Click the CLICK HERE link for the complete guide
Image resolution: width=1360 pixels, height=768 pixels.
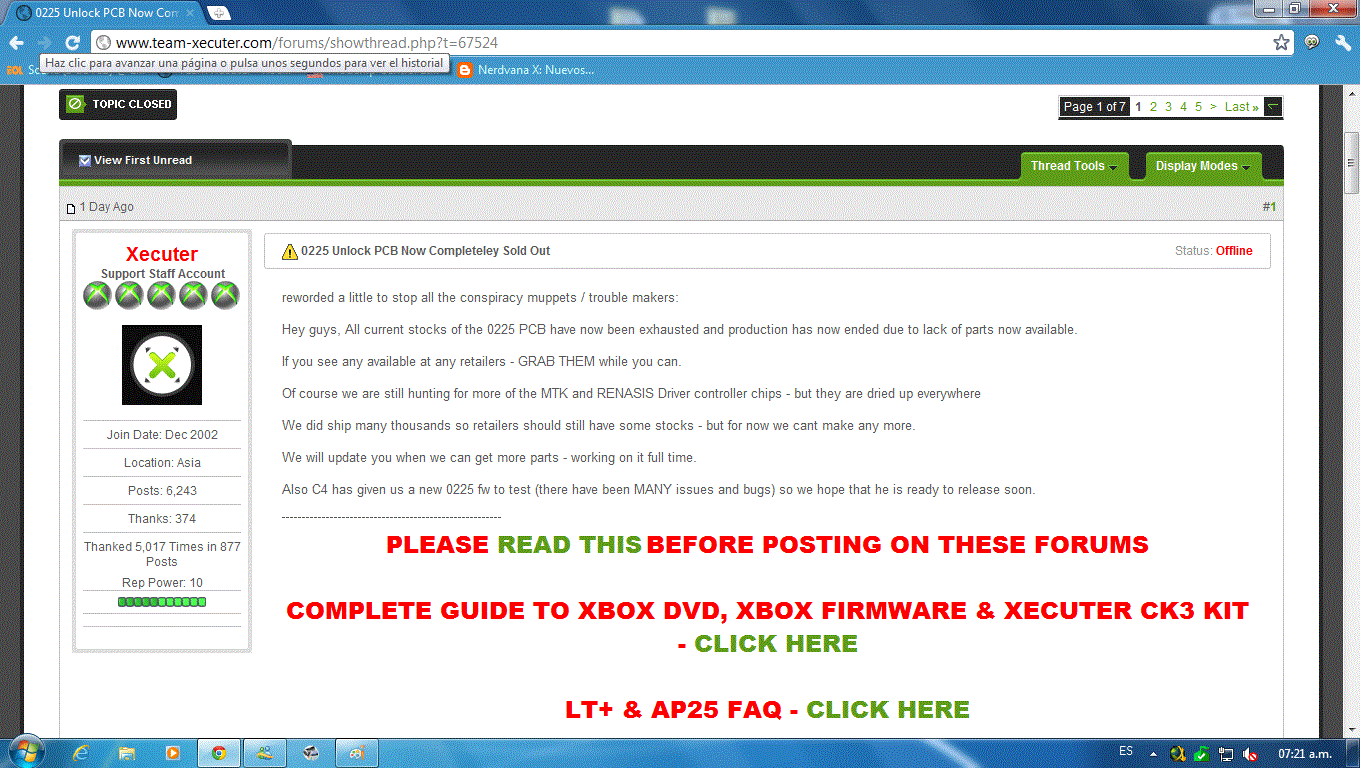coord(776,644)
